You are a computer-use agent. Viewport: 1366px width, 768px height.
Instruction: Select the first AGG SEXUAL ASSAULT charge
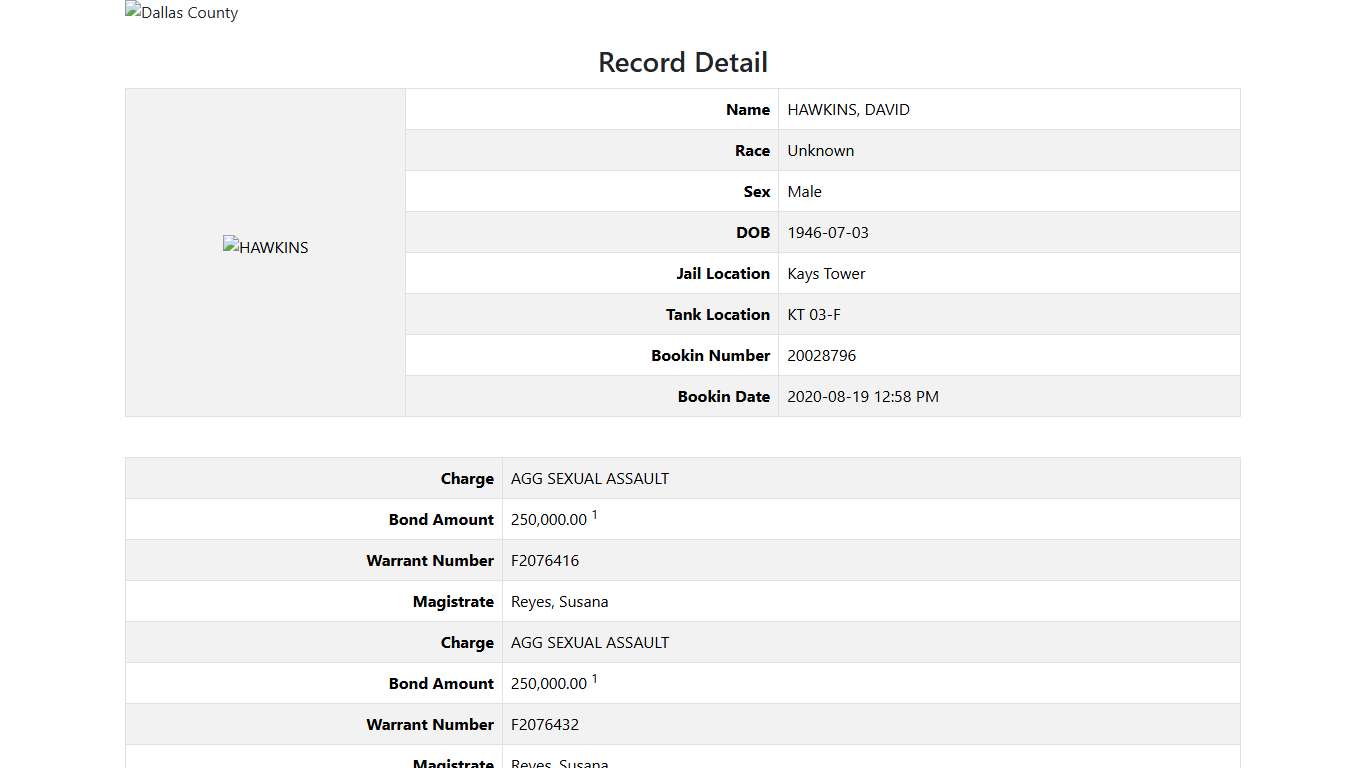click(589, 478)
